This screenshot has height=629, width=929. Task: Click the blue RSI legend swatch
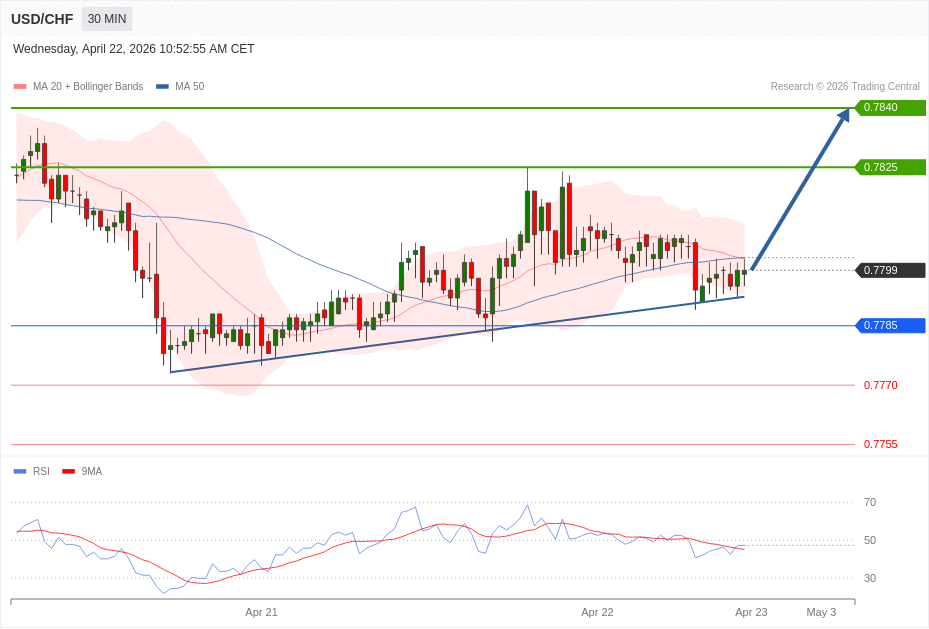point(20,471)
